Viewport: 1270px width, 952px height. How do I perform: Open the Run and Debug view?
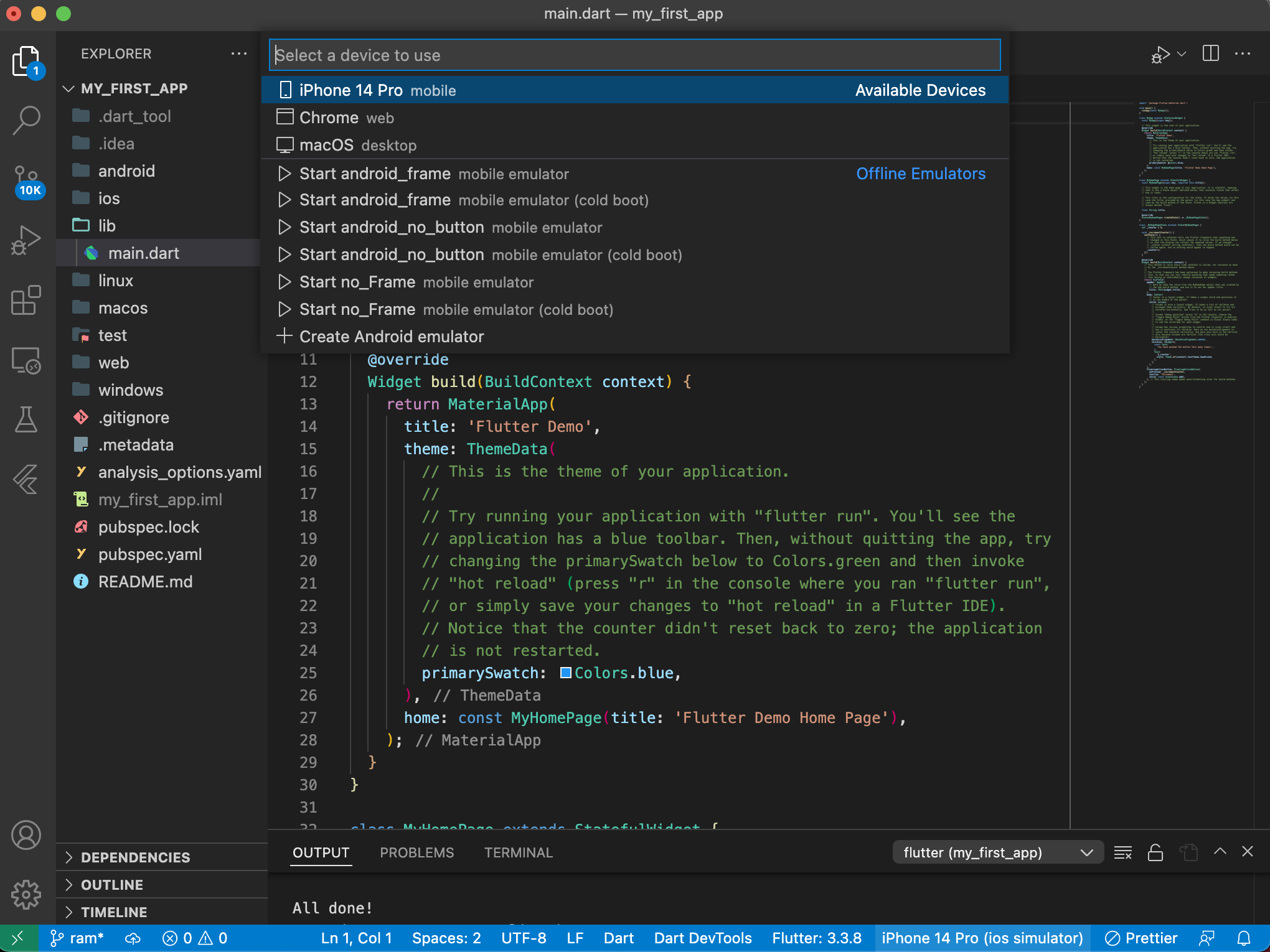click(x=27, y=240)
